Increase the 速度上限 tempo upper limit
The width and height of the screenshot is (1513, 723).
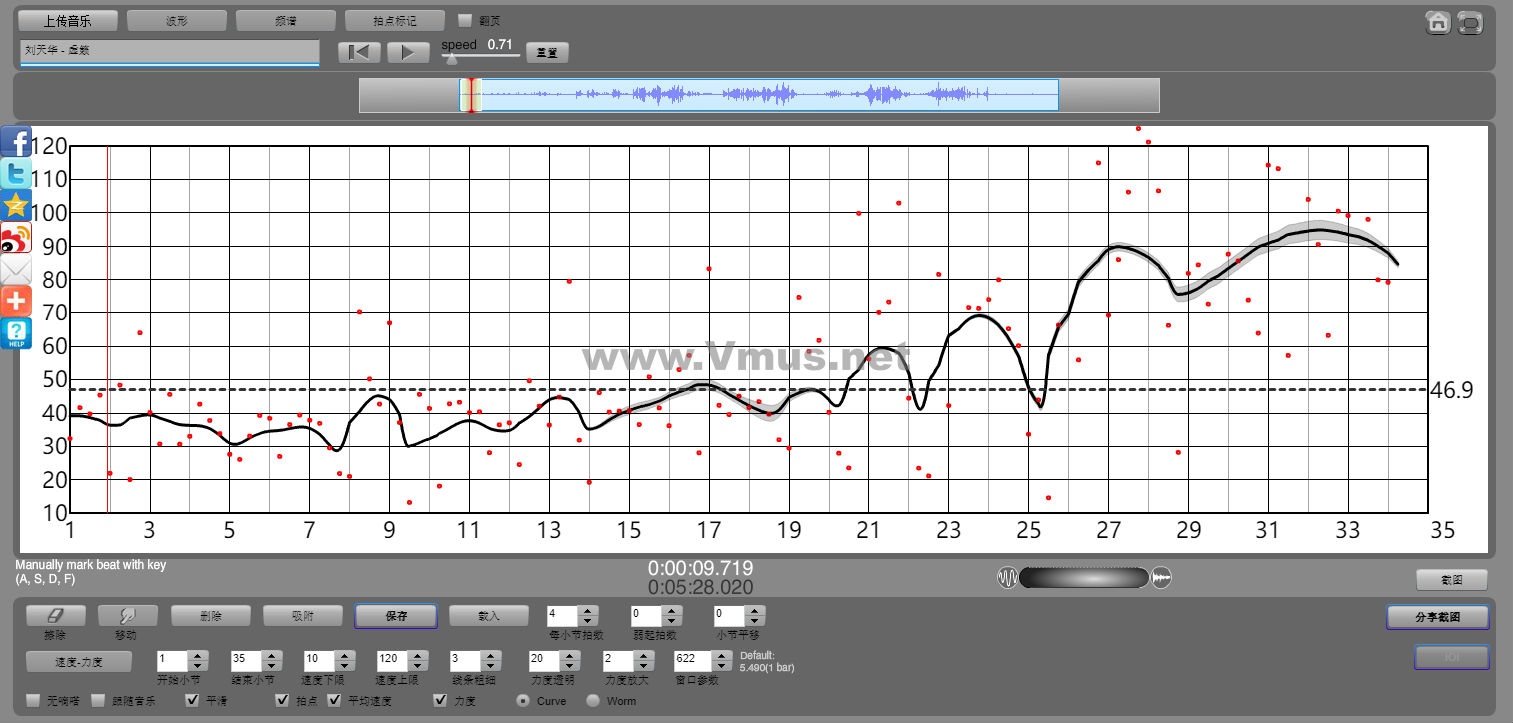click(417, 656)
